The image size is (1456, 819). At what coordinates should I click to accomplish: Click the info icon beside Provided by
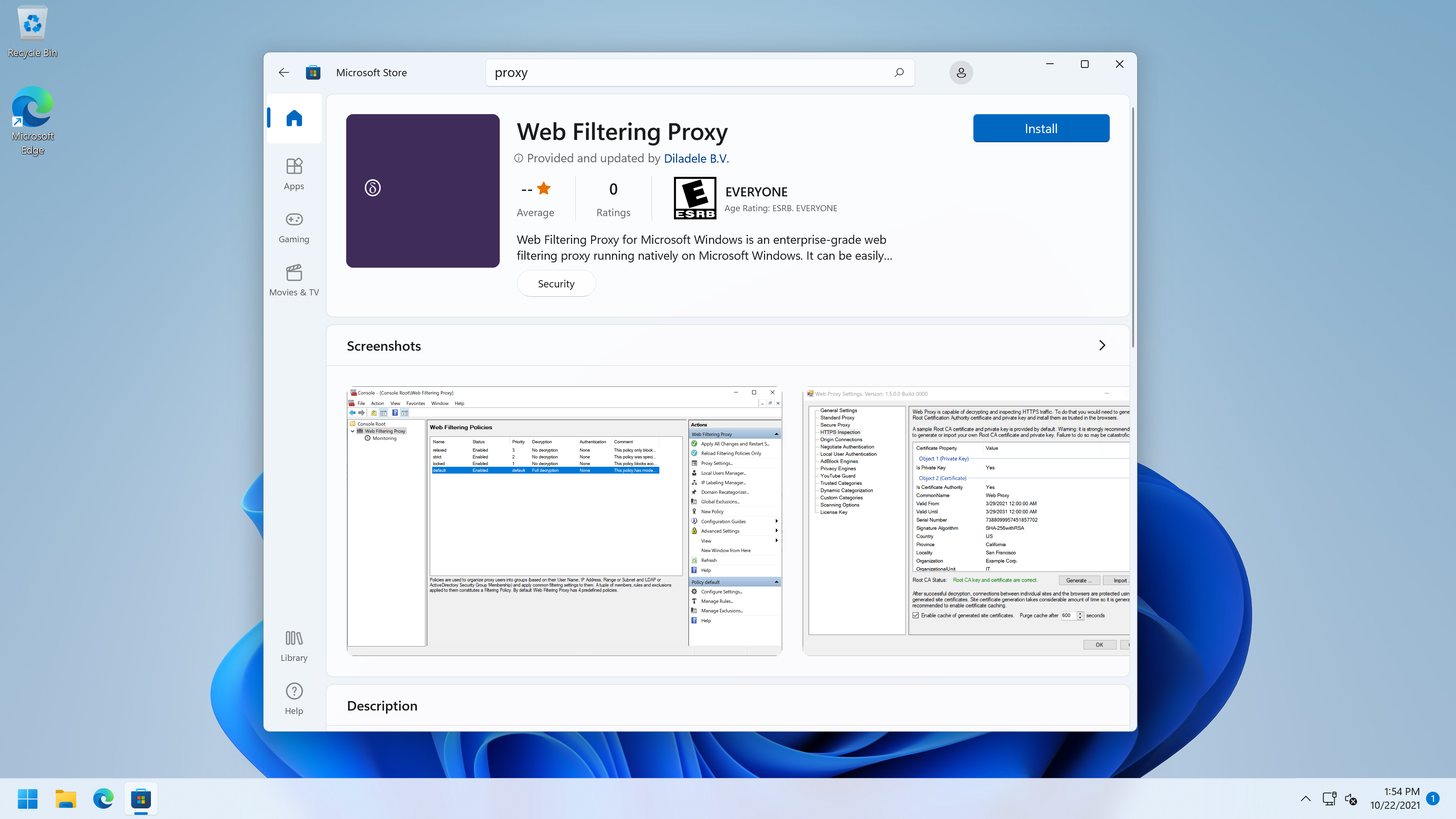[519, 158]
